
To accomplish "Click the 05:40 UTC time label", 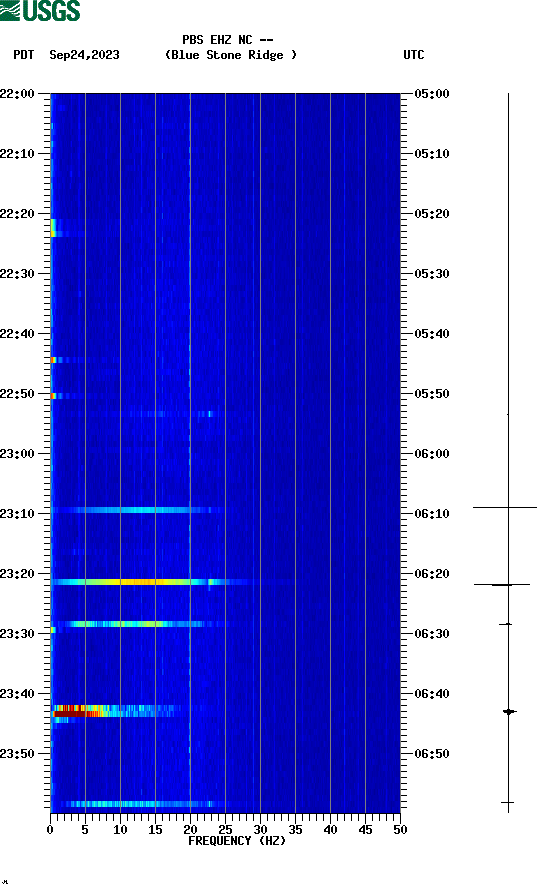I will tap(432, 334).
